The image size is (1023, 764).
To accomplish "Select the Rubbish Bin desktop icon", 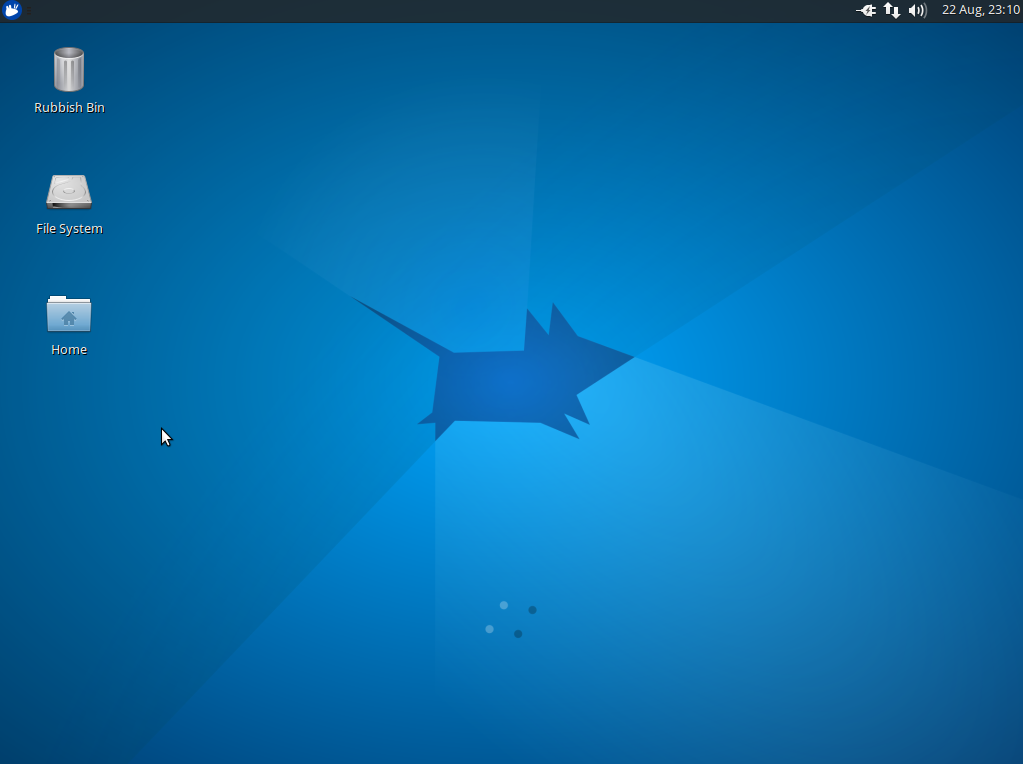I will pos(69,69).
